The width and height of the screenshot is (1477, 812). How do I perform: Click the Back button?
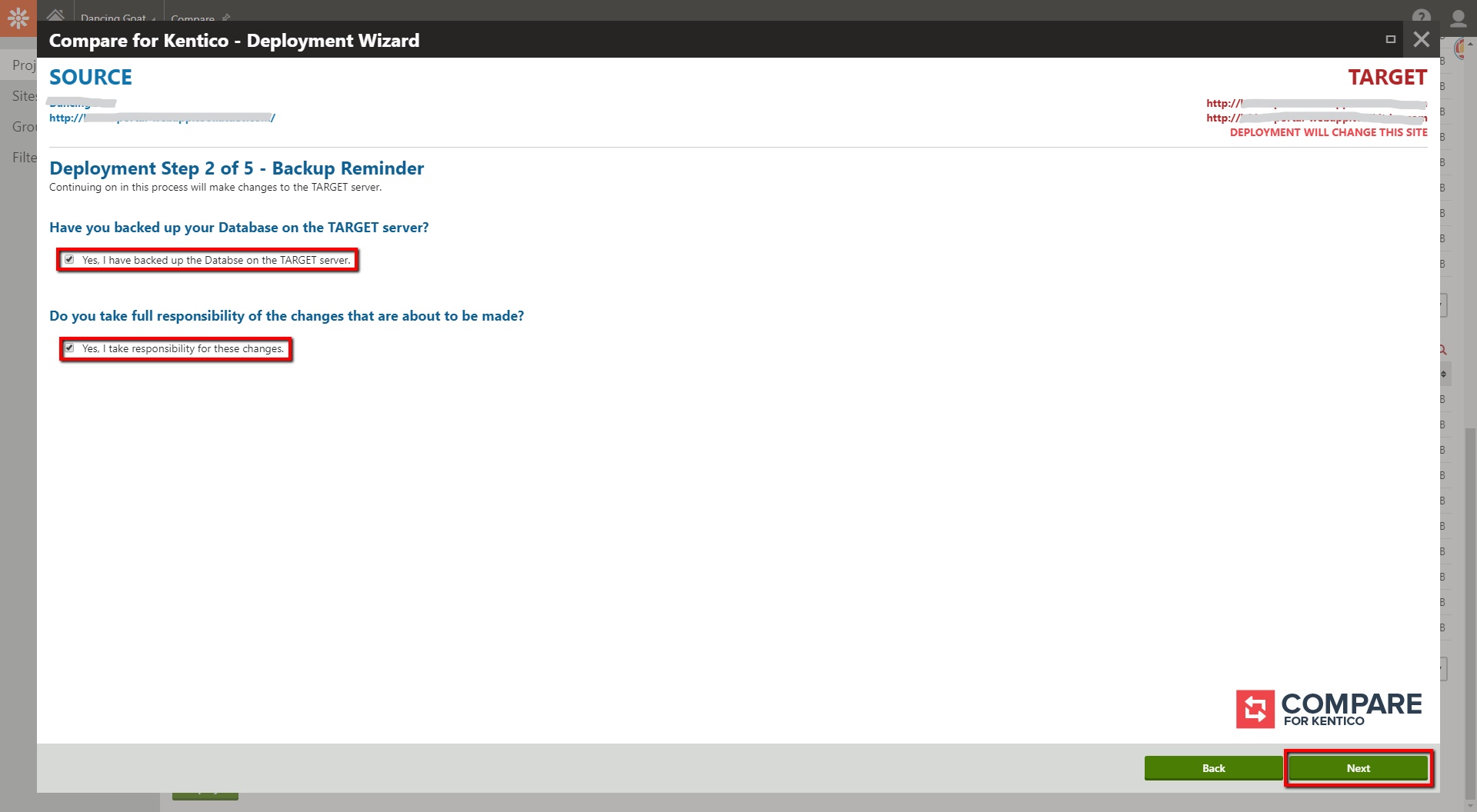tap(1213, 768)
